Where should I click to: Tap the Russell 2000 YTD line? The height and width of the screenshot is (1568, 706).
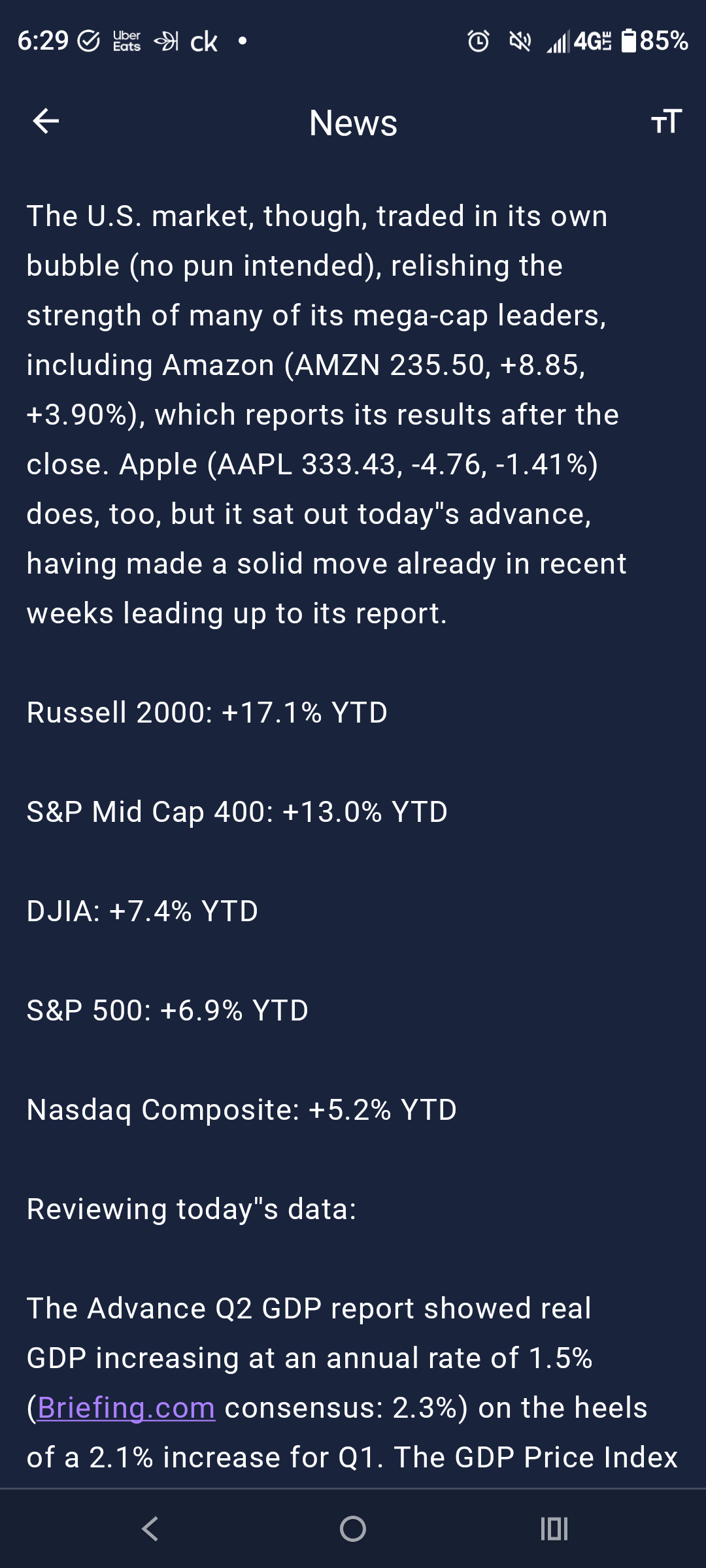[x=207, y=712]
